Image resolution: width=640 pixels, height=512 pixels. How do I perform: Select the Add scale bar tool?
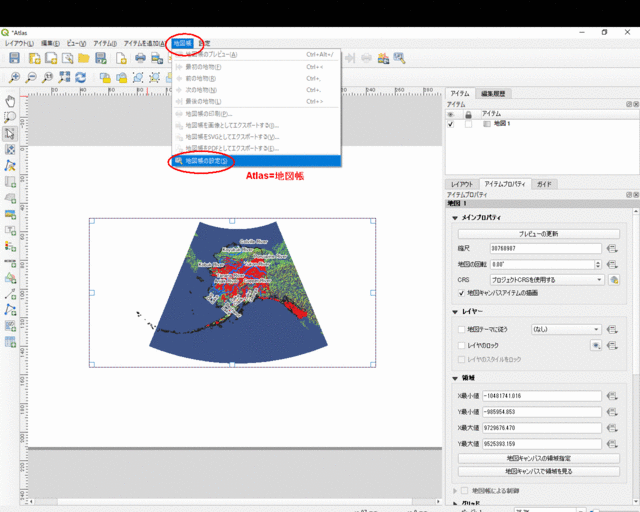tap(10, 262)
